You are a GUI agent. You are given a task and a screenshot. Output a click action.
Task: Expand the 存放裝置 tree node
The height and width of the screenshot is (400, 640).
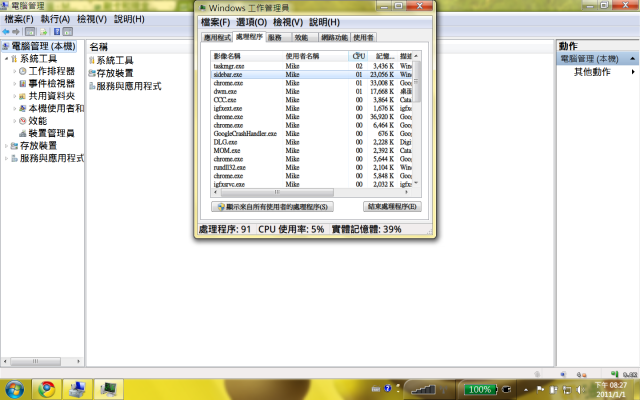pyautogui.click(x=7, y=146)
